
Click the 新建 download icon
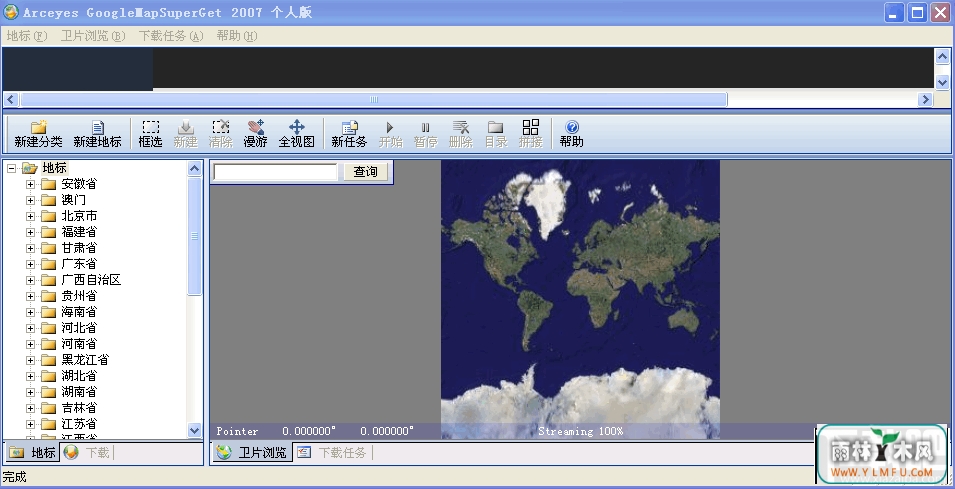click(186, 134)
